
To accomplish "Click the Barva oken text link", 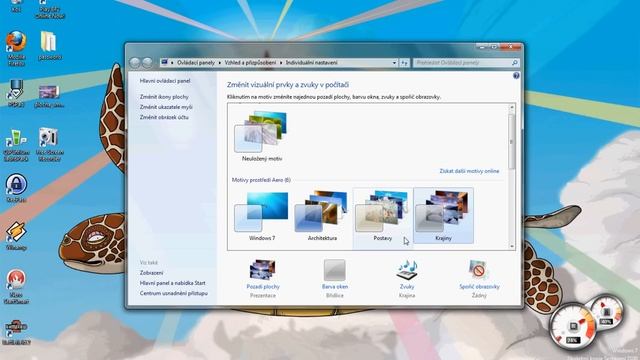I will (335, 287).
